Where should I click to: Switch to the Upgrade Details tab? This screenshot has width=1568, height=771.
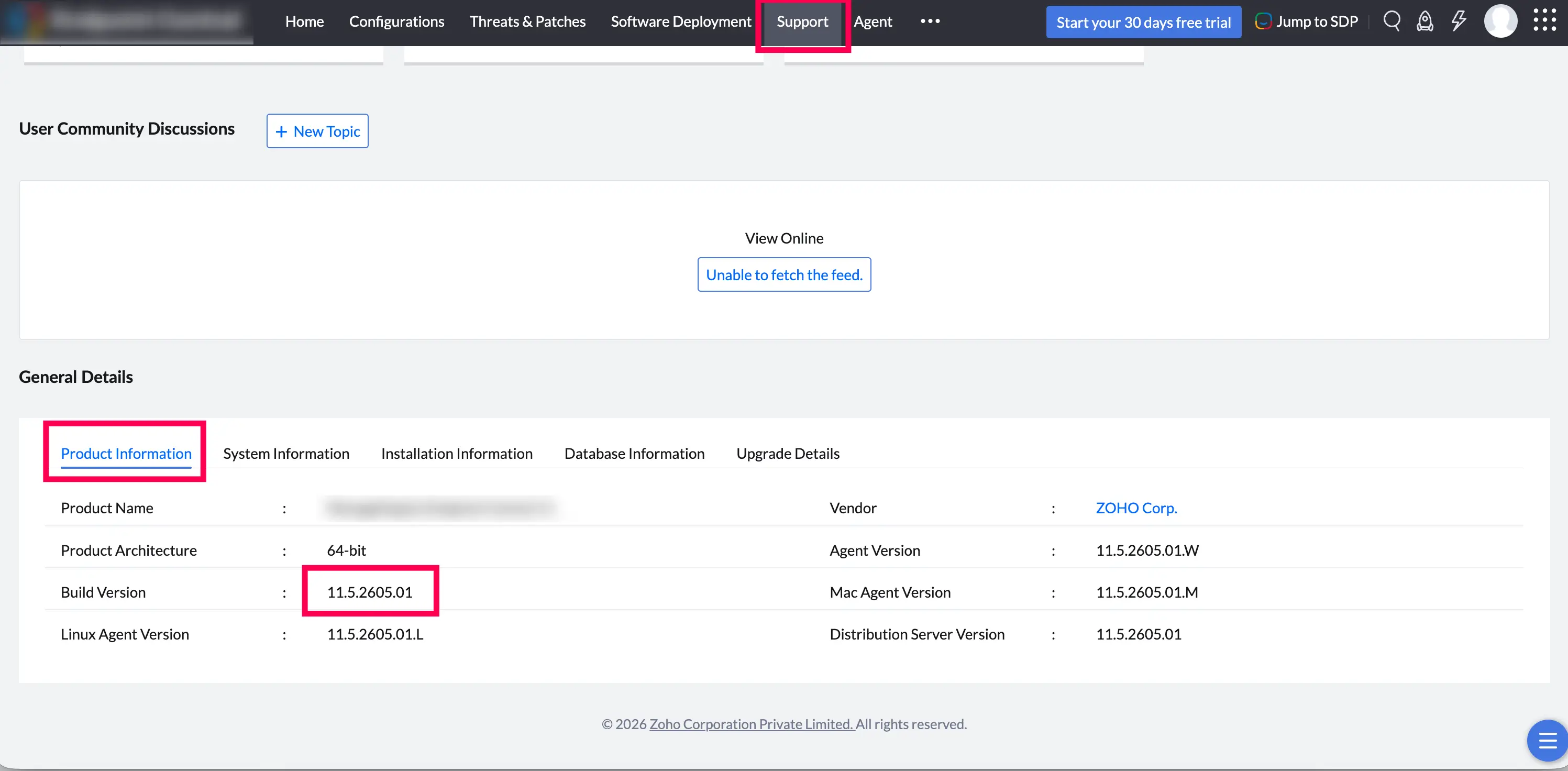coord(788,454)
